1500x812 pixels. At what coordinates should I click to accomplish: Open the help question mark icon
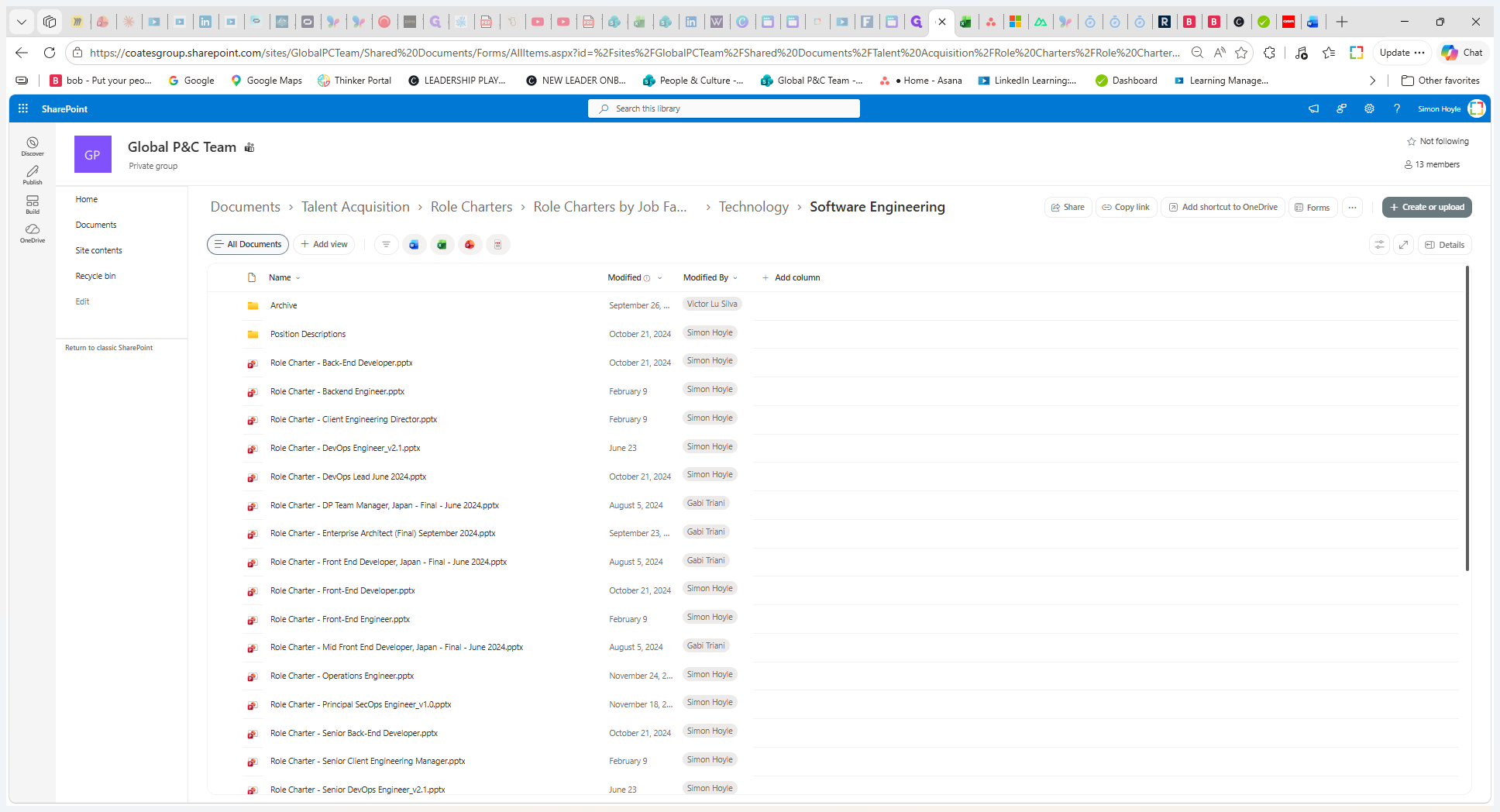pos(1397,108)
